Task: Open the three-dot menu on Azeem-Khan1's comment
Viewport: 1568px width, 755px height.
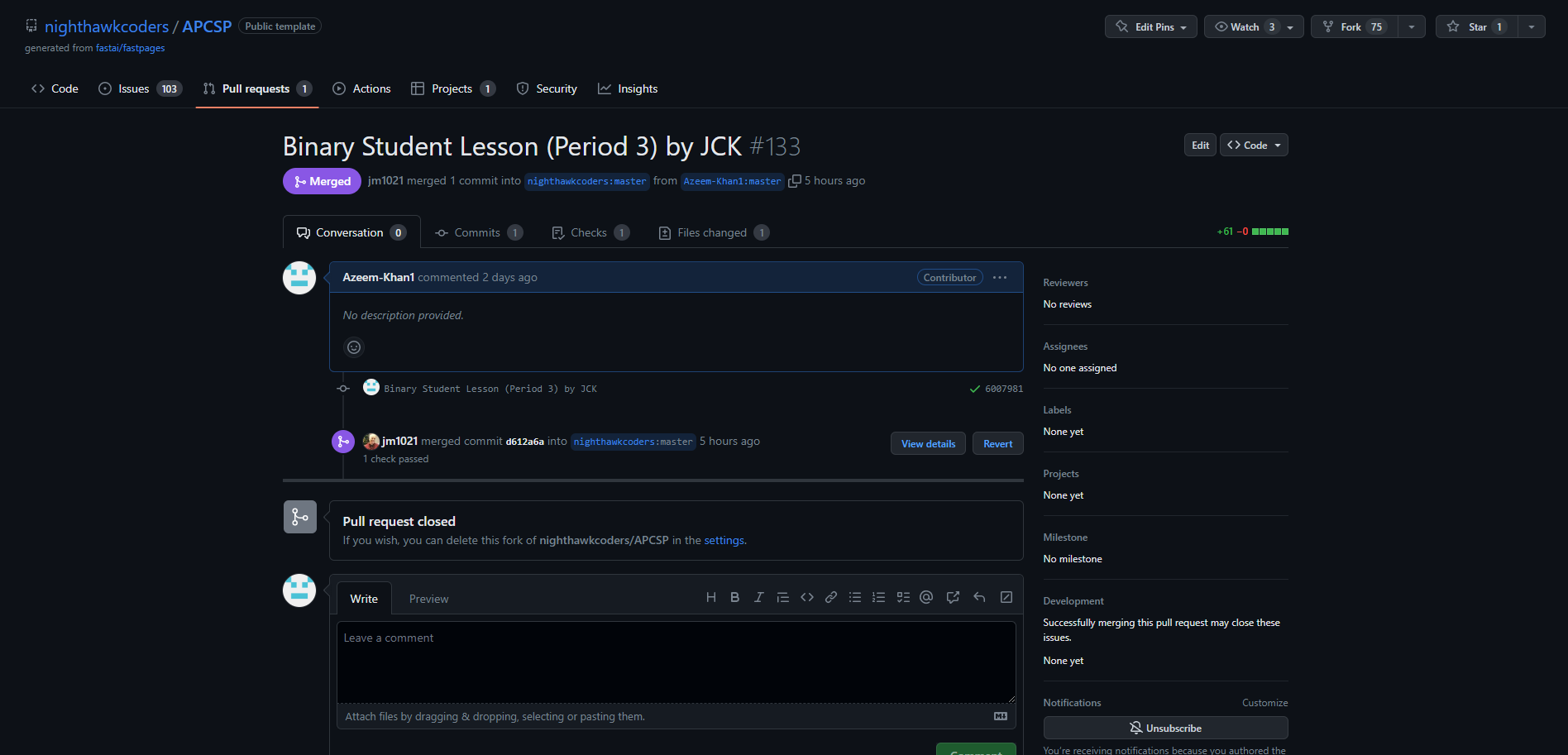Action: point(1000,278)
